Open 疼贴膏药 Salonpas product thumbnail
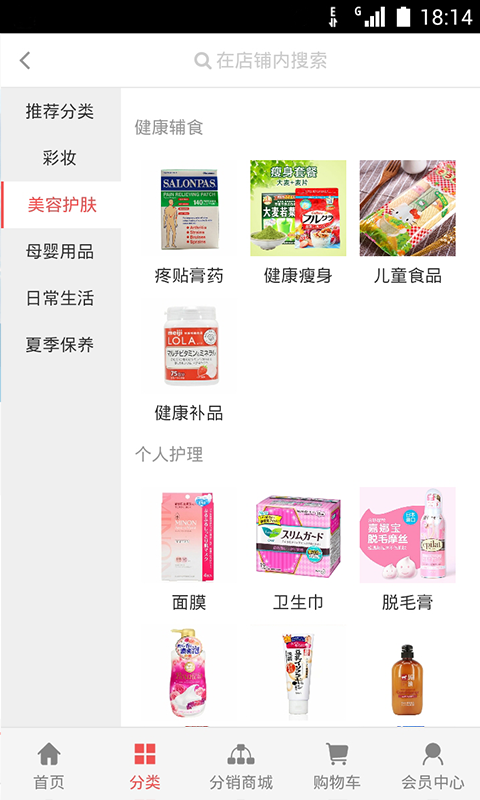This screenshot has width=480, height=800. pos(189,208)
